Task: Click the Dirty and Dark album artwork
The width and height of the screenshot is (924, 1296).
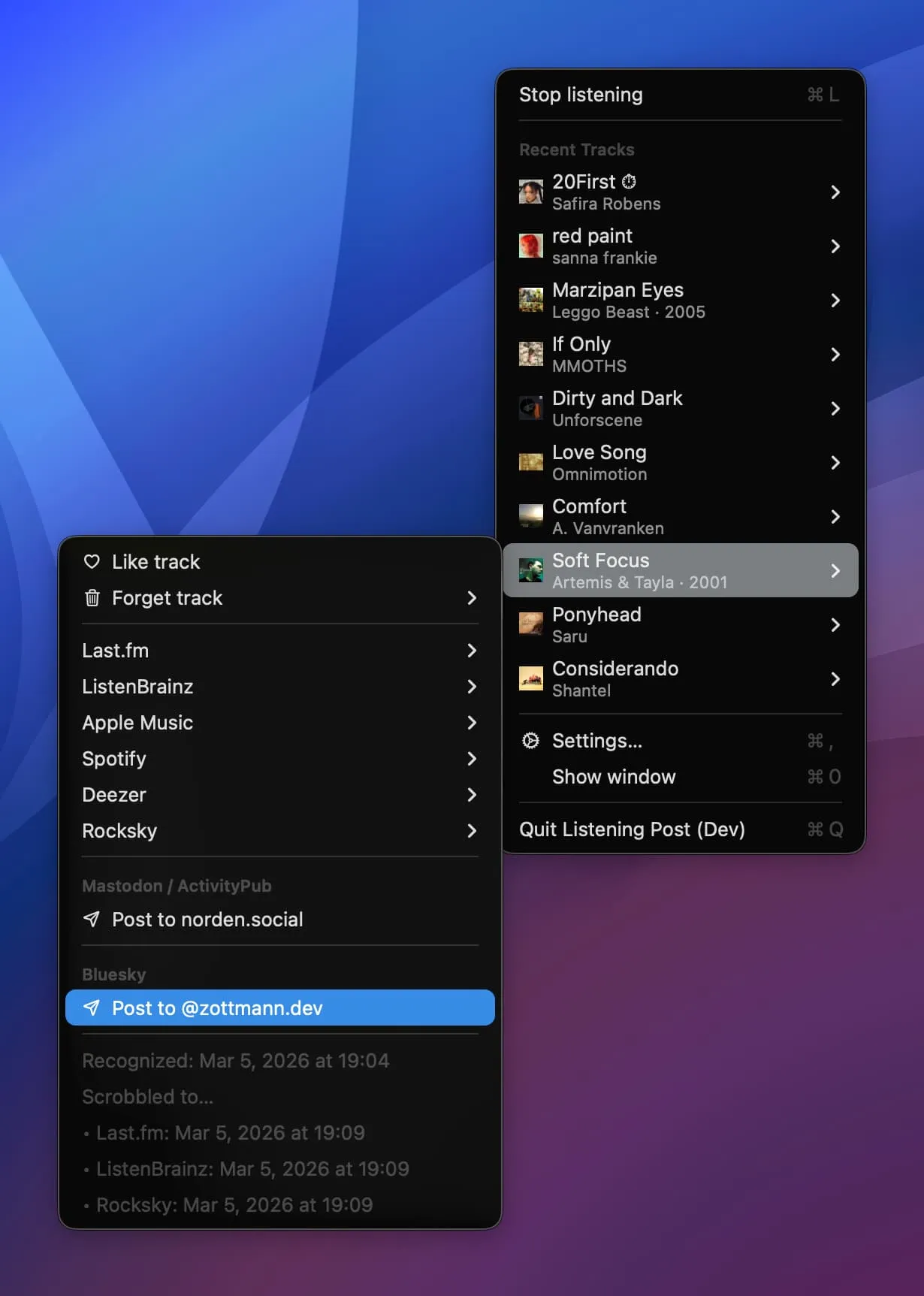Action: 531,409
